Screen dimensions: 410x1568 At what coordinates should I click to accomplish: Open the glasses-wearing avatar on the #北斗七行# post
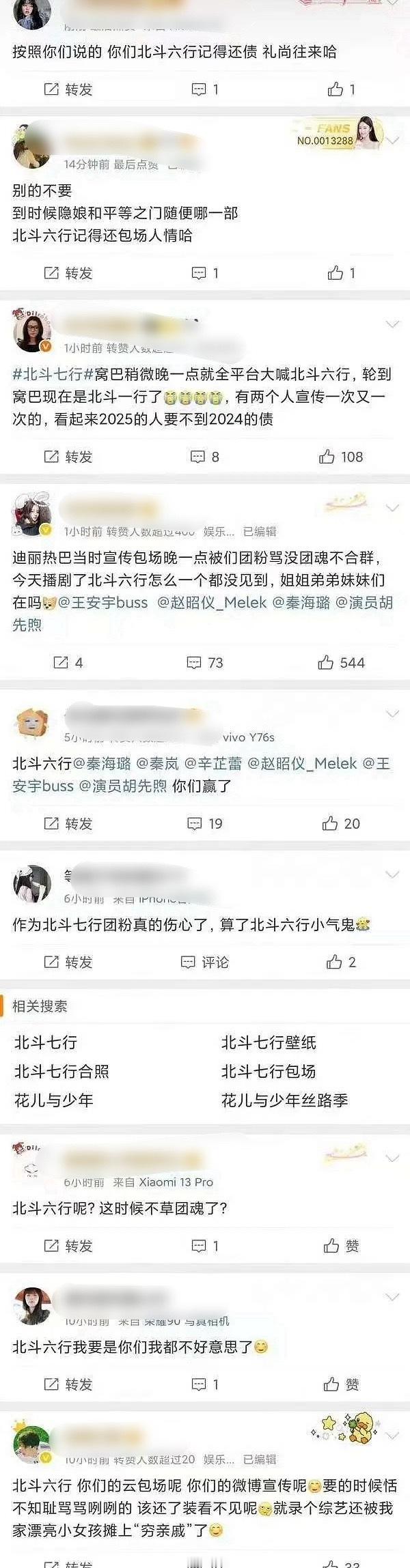click(32, 332)
